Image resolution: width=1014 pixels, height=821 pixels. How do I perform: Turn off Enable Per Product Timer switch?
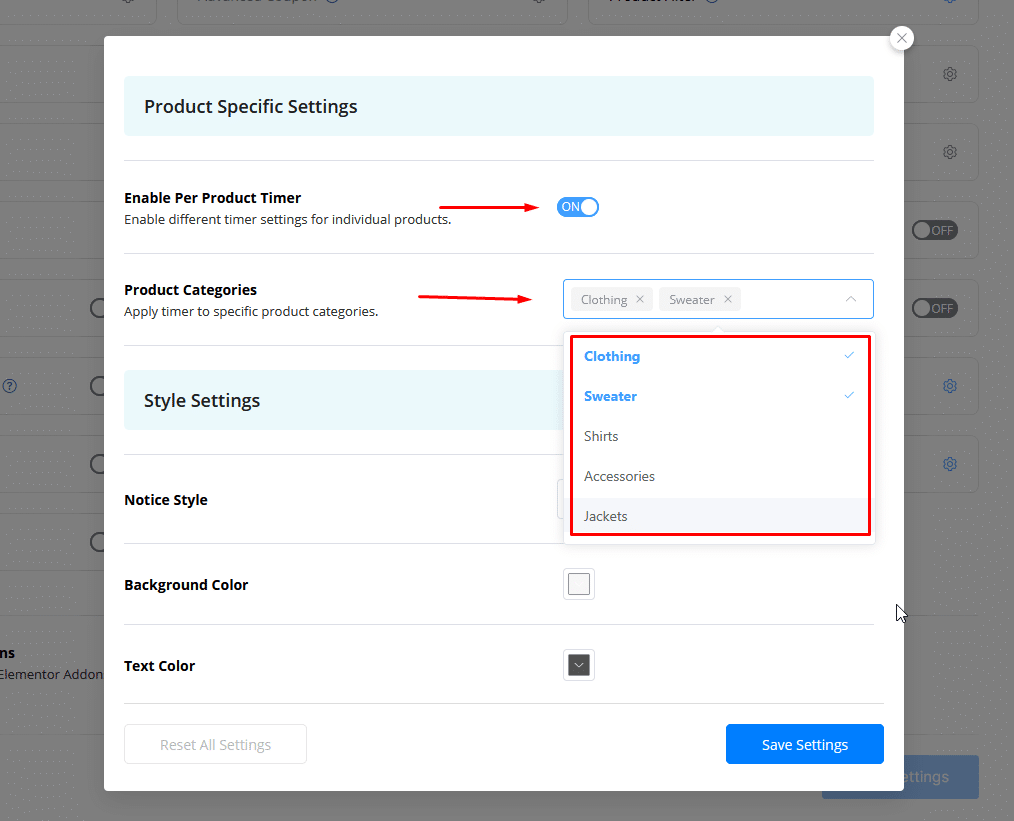click(x=578, y=207)
